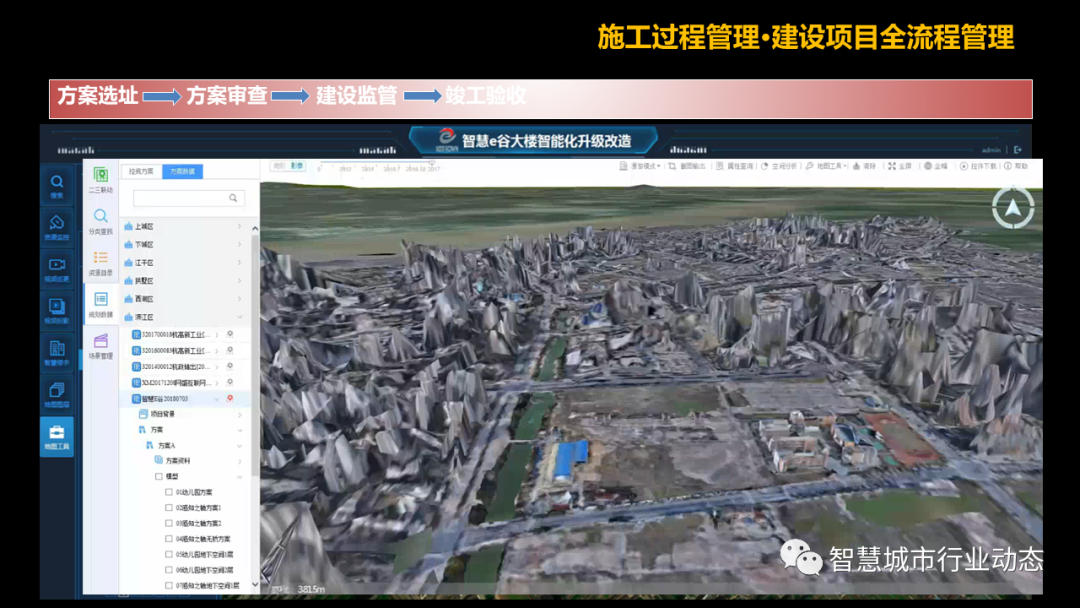1080x608 pixels.
Task: Click the 清除 clear tool
Action: (865, 166)
